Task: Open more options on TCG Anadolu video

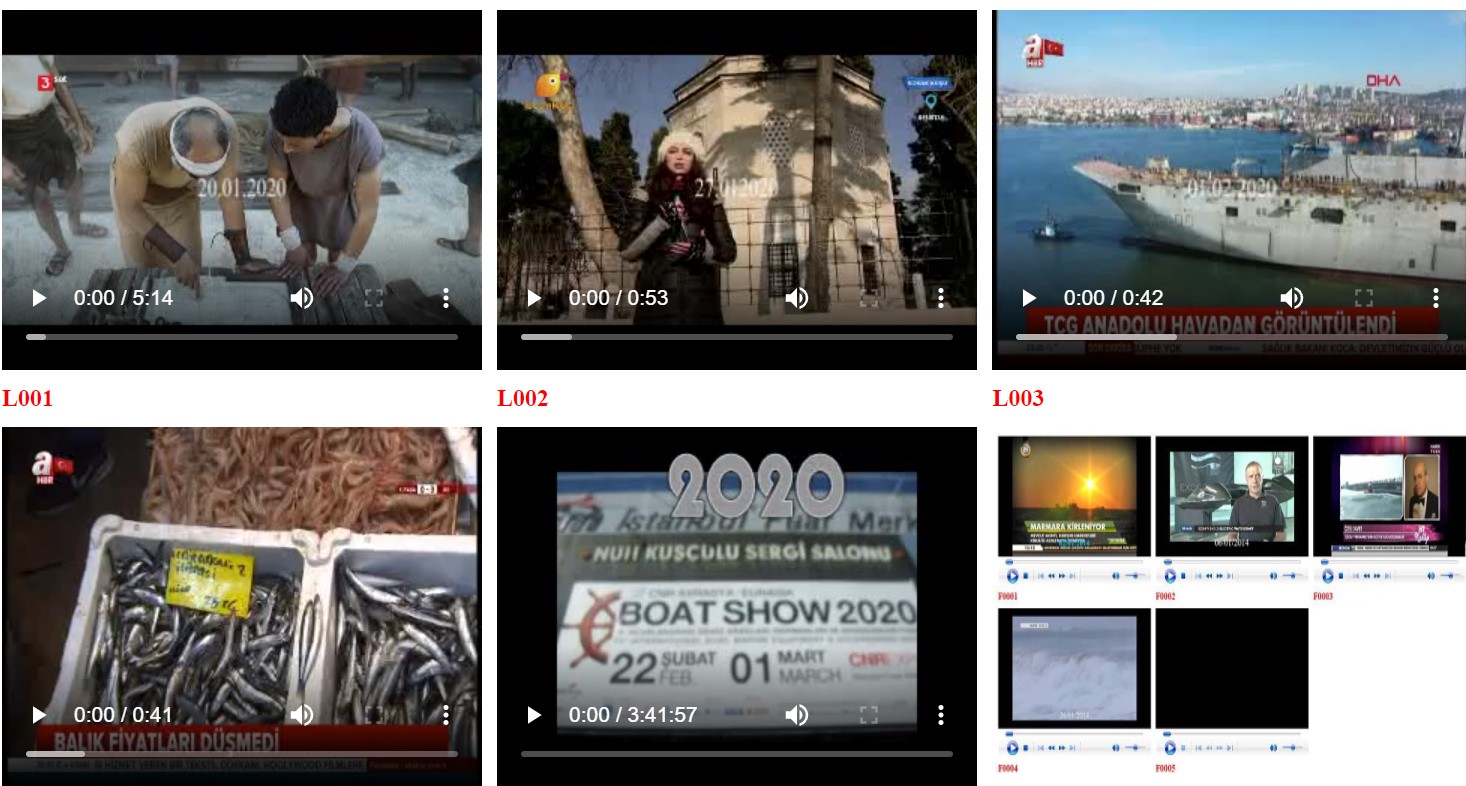Action: [1434, 298]
